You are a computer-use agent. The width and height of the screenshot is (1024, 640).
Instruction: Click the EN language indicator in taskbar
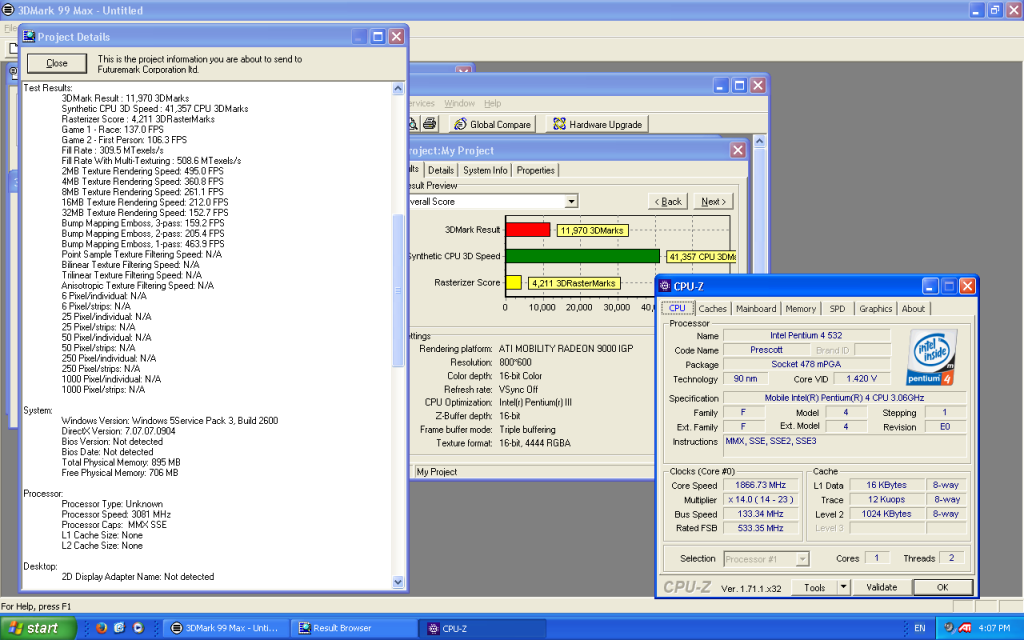[x=920, y=628]
